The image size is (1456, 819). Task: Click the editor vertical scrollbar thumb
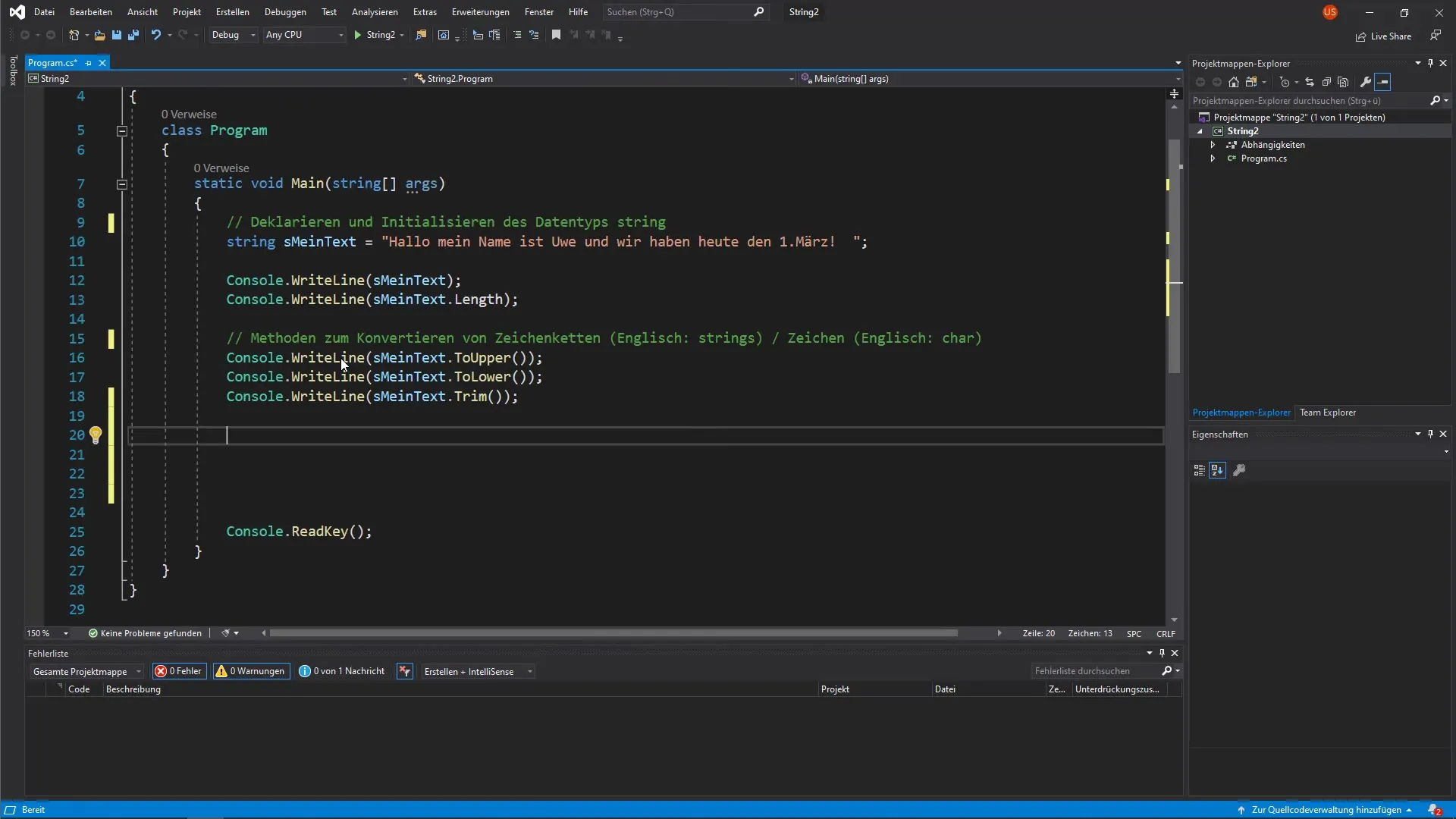pos(1174,256)
